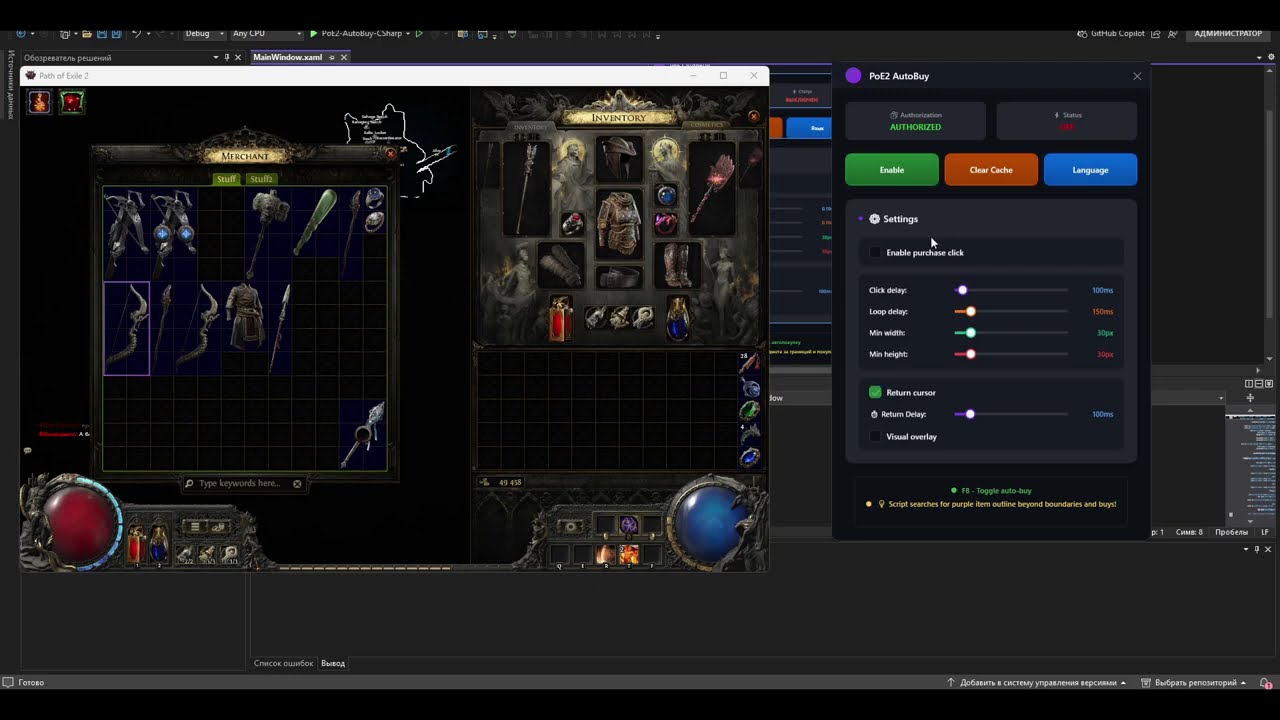Tick the Visual overlay checkbox
This screenshot has height=720, width=1280.
[875, 436]
